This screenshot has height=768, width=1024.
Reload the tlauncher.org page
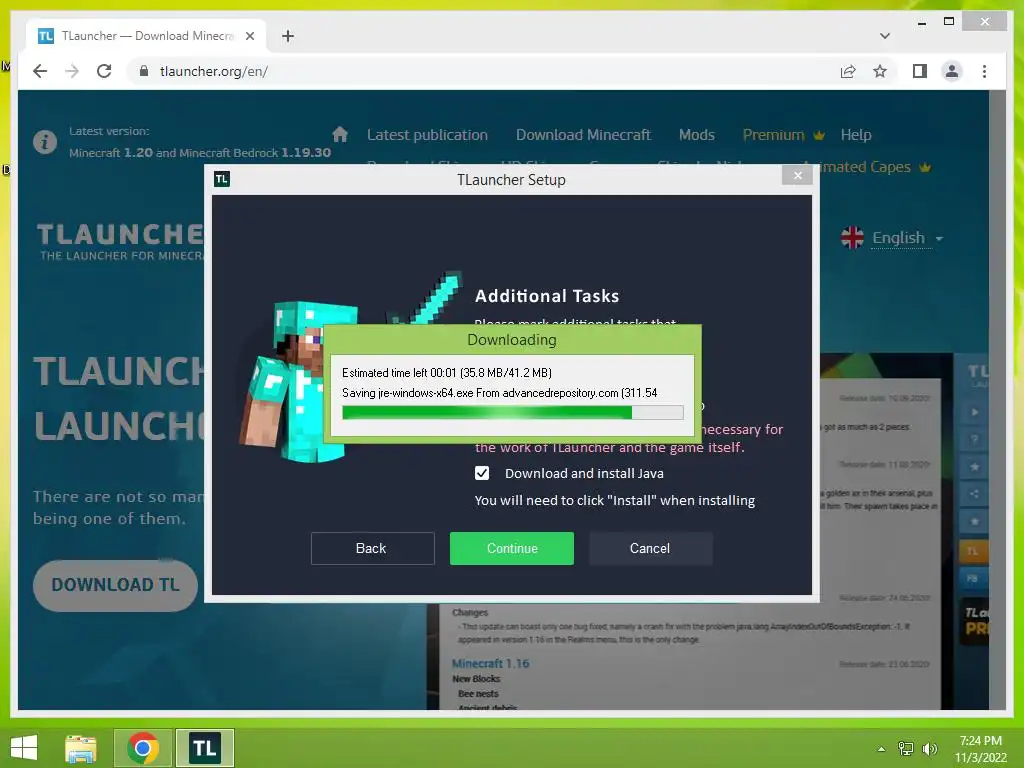tap(104, 71)
